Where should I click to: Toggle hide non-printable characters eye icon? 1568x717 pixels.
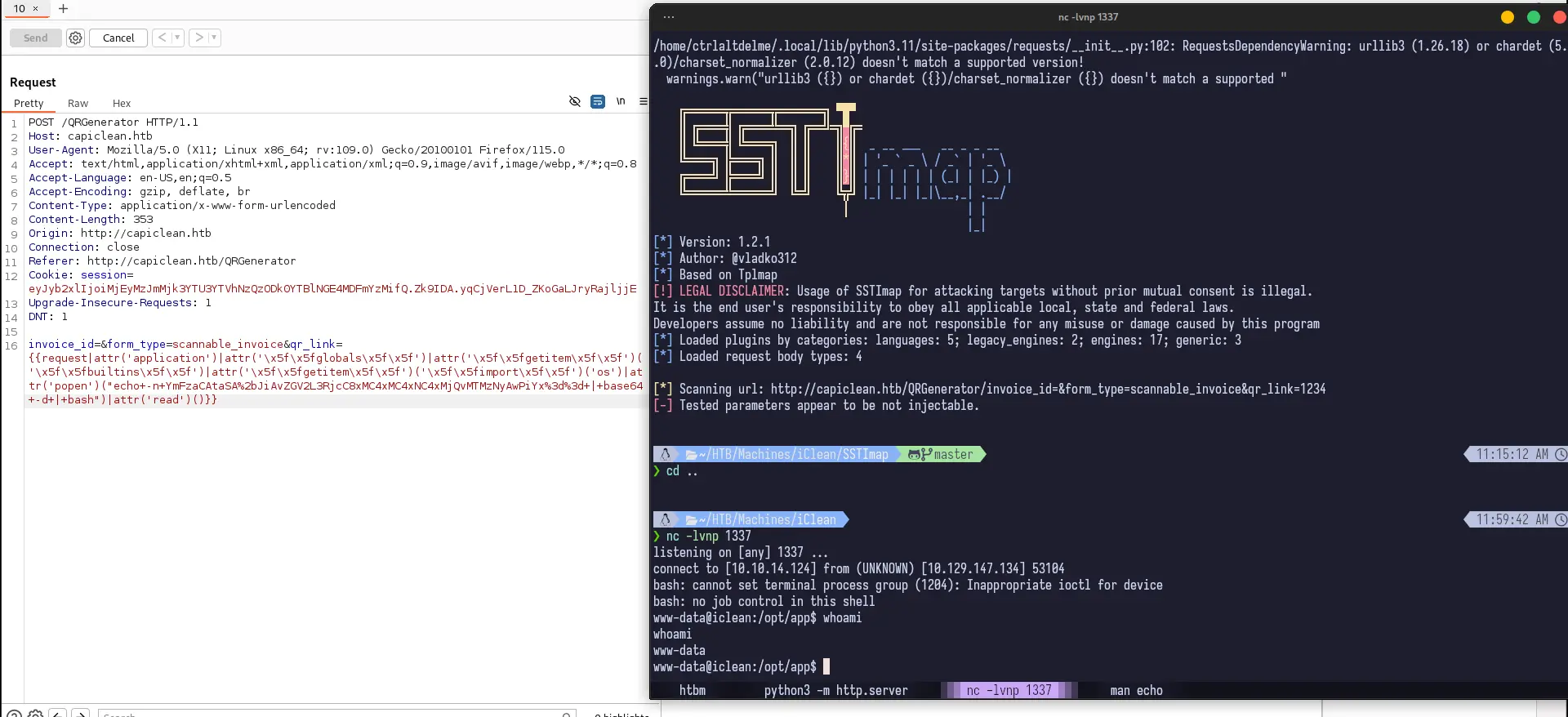575,101
